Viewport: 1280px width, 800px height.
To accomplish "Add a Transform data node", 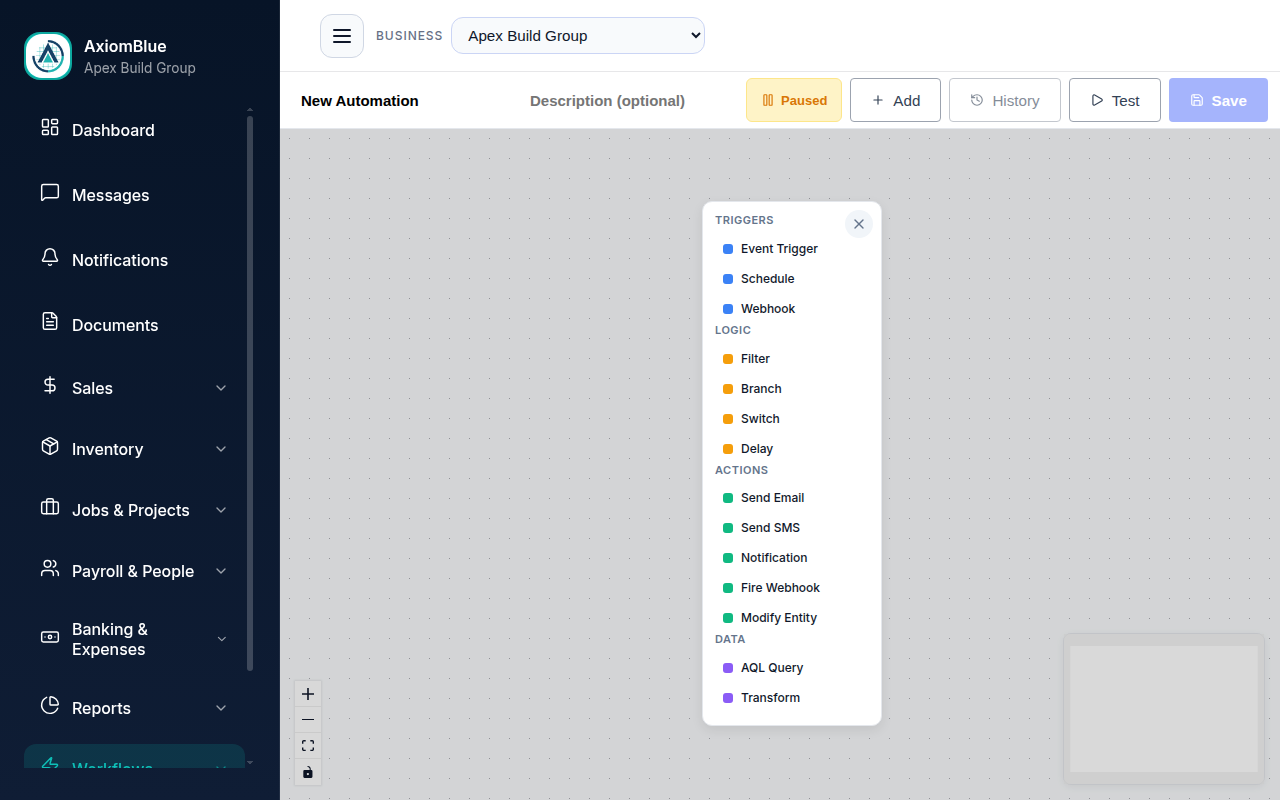I will pos(792,698).
